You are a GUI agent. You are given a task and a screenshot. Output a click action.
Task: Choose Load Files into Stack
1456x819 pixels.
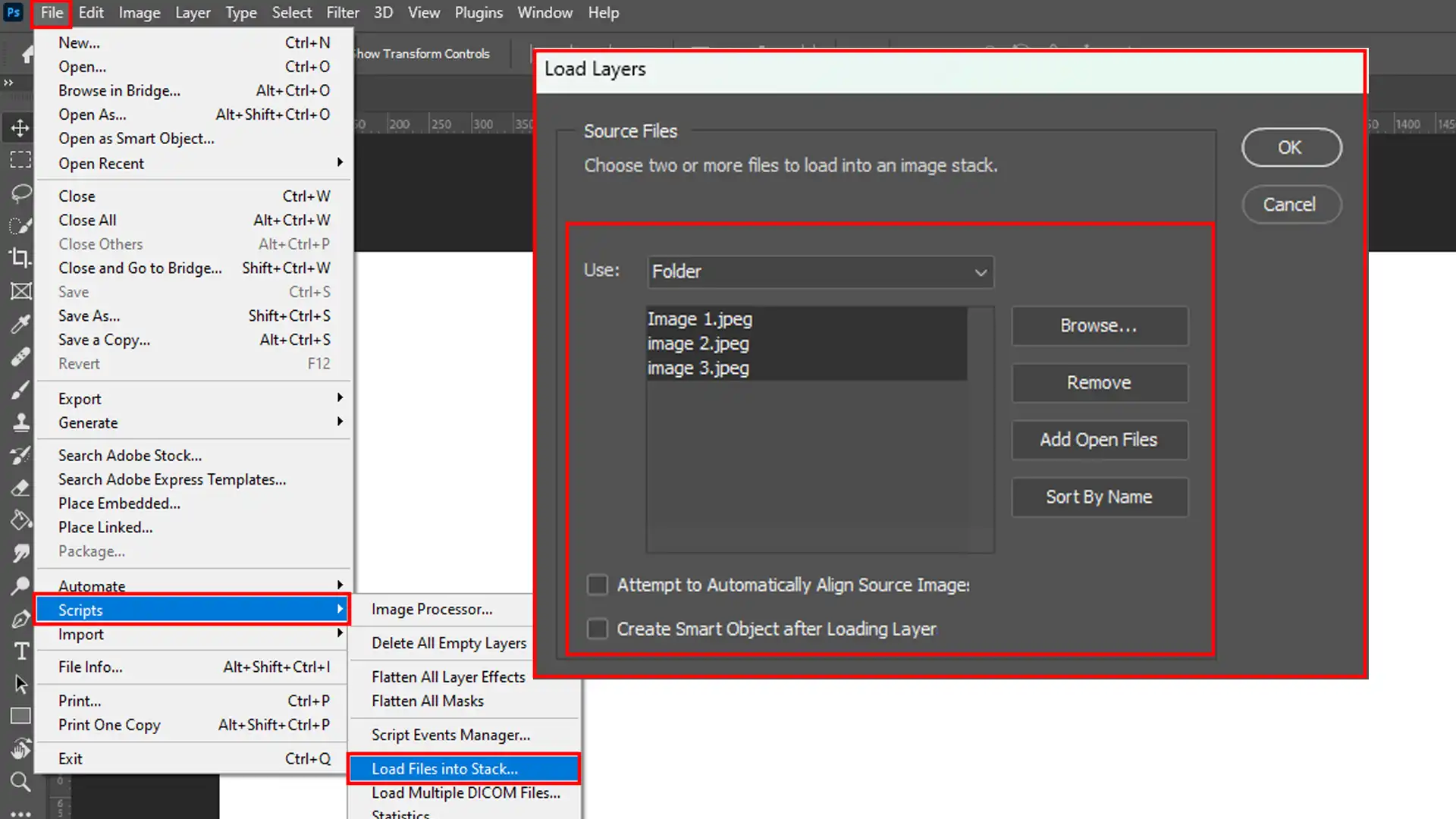pos(464,769)
